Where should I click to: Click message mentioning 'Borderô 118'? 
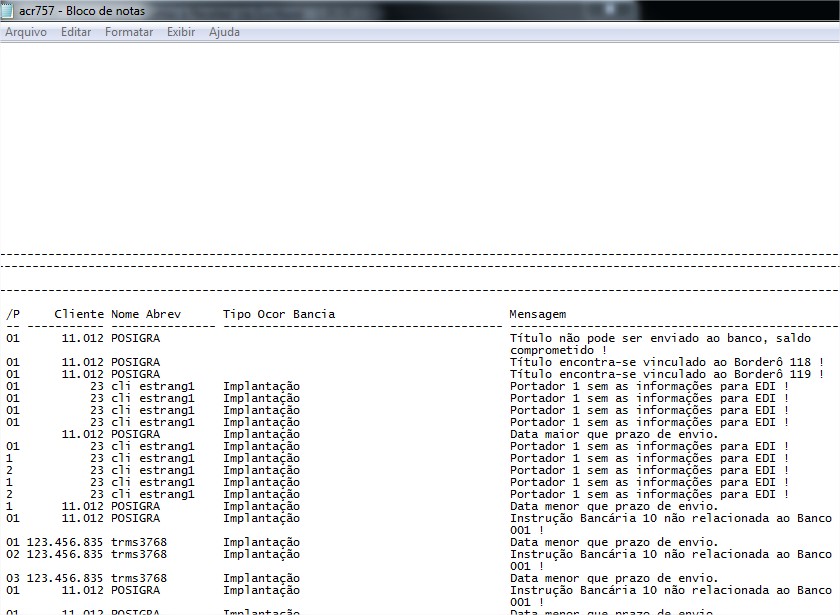click(666, 362)
